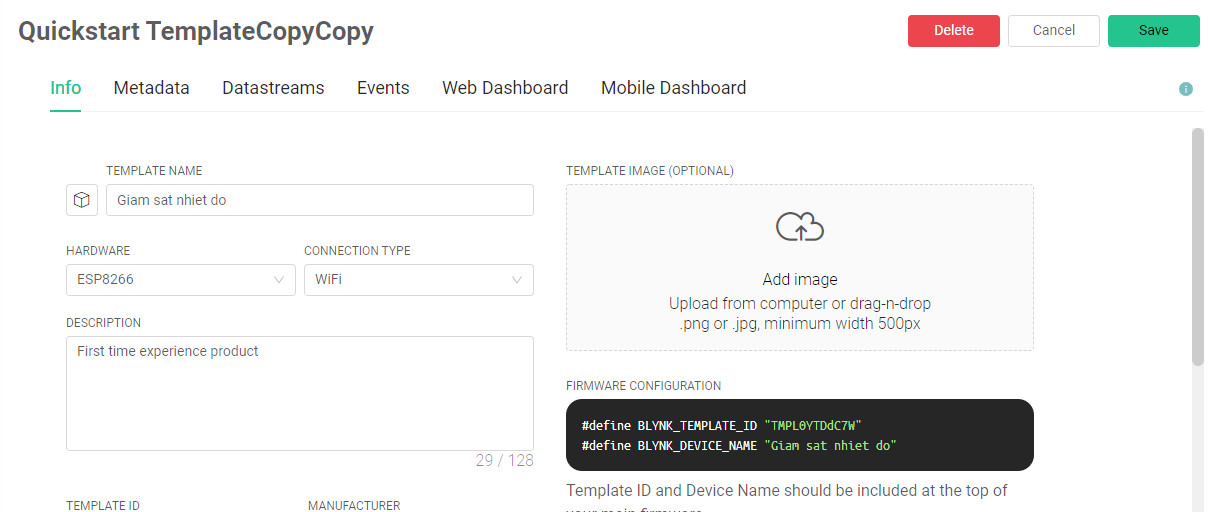
Task: Click the Add image upload area
Action: (x=800, y=267)
